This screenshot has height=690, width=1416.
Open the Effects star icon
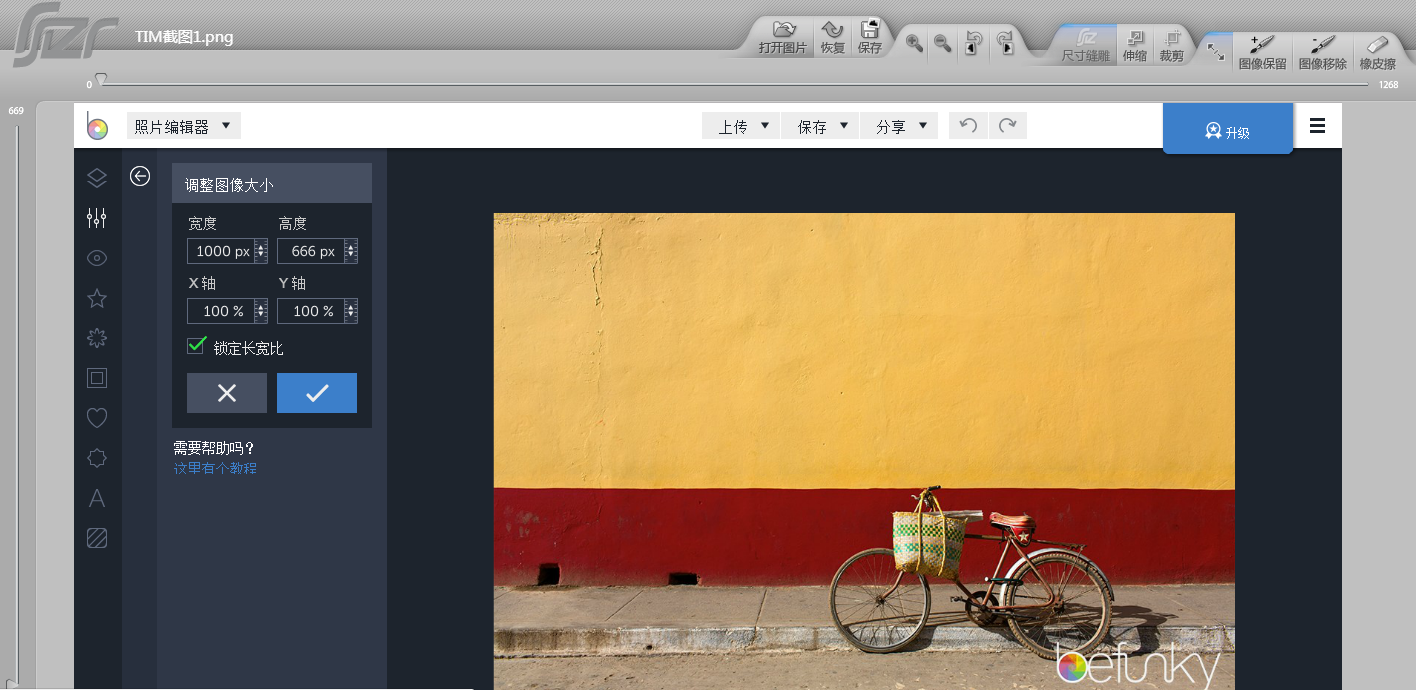(x=97, y=298)
